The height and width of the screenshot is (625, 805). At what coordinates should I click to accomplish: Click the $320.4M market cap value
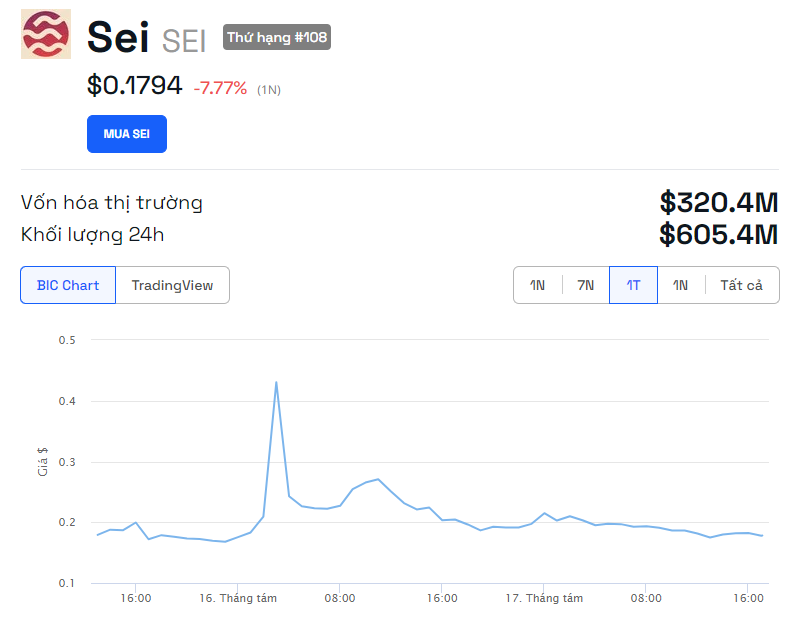point(718,203)
